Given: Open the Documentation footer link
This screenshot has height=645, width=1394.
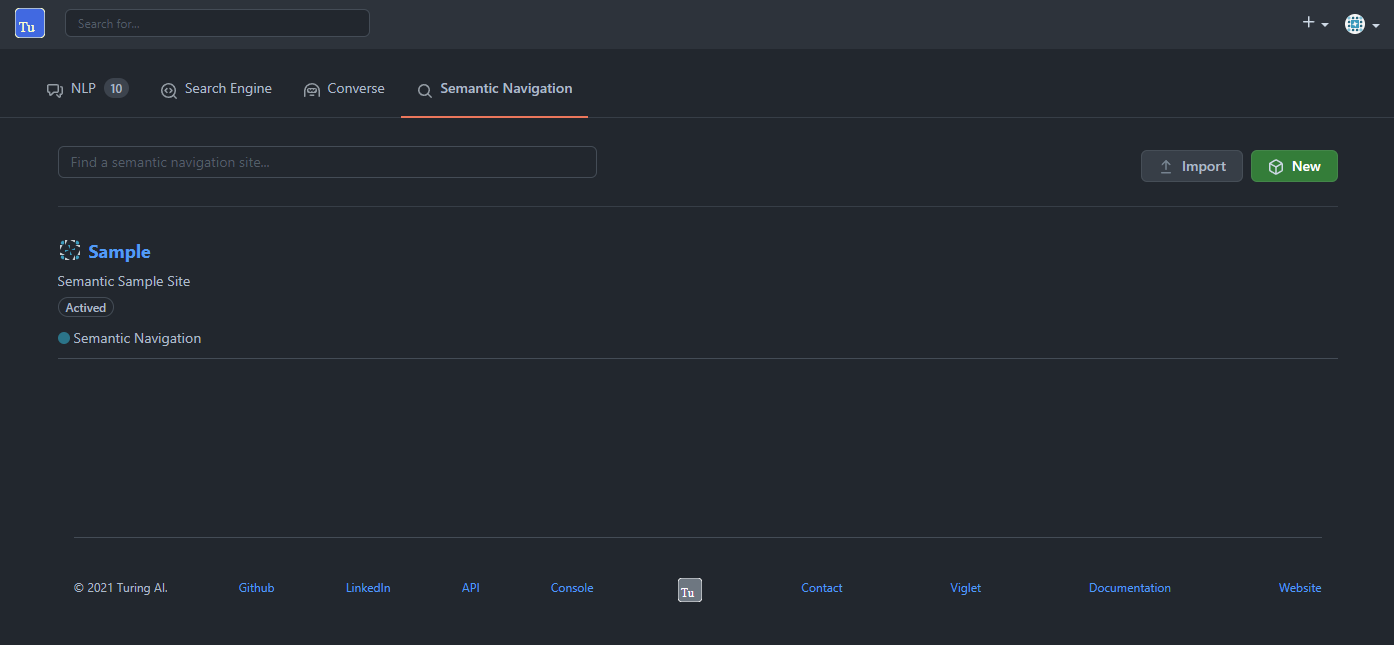Looking at the screenshot, I should click(x=1129, y=587).
